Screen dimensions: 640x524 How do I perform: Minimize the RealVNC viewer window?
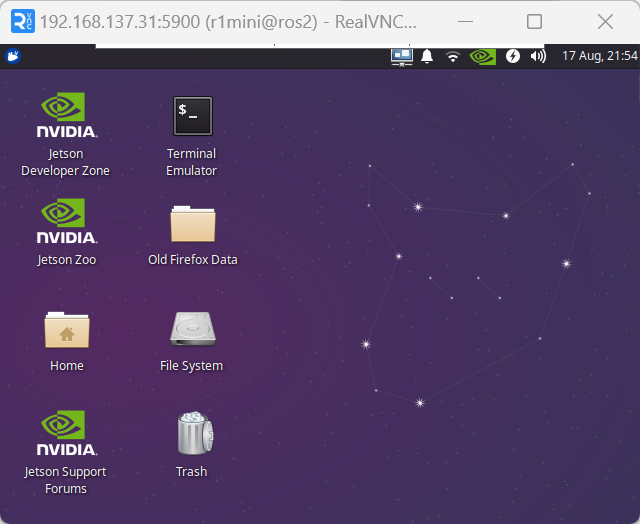465,22
